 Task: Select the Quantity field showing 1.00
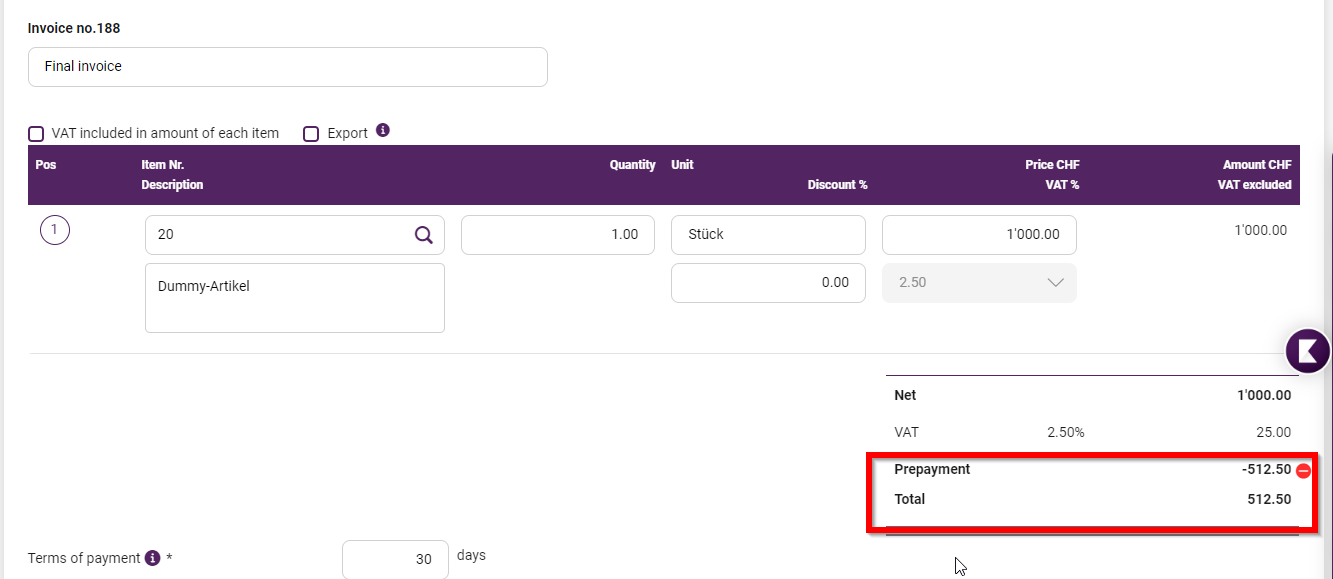click(x=558, y=235)
